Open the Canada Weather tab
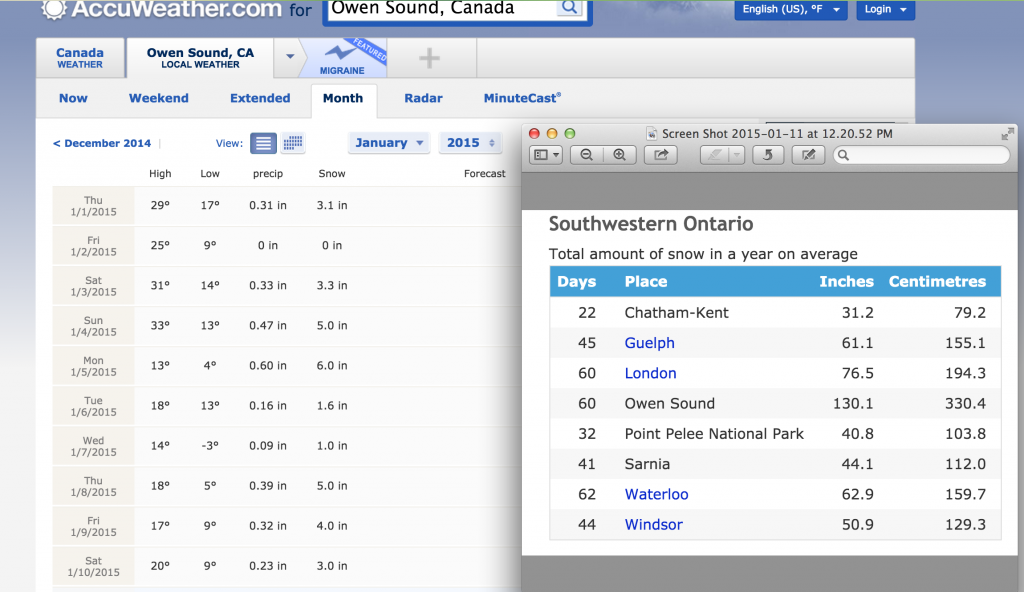Image resolution: width=1024 pixels, height=592 pixels. click(x=80, y=58)
